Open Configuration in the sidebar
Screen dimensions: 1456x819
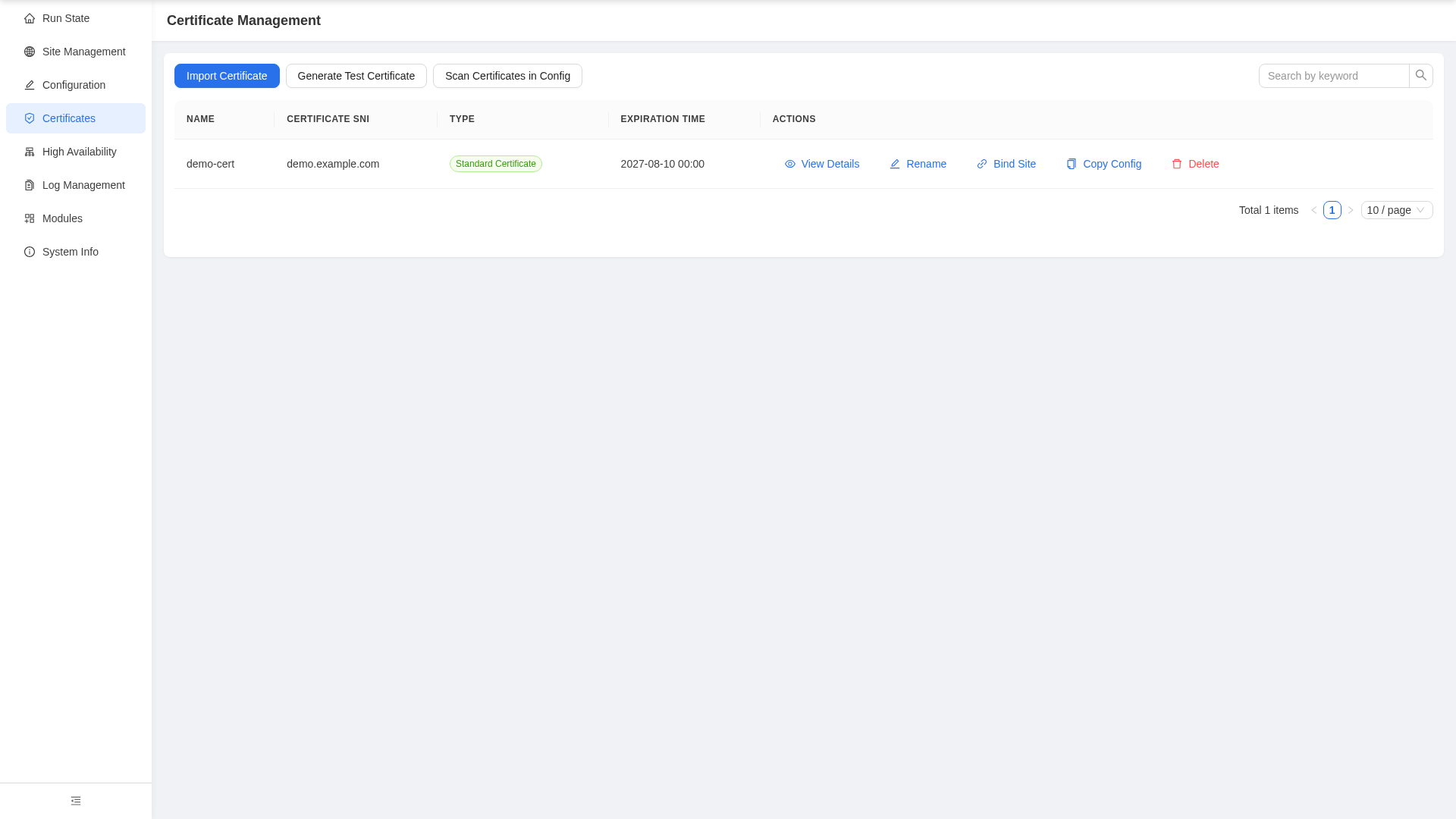76,85
